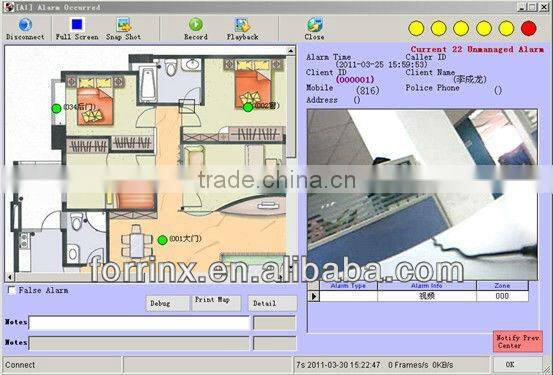
Task: Click the Close toolbar icon
Action: coord(315,25)
